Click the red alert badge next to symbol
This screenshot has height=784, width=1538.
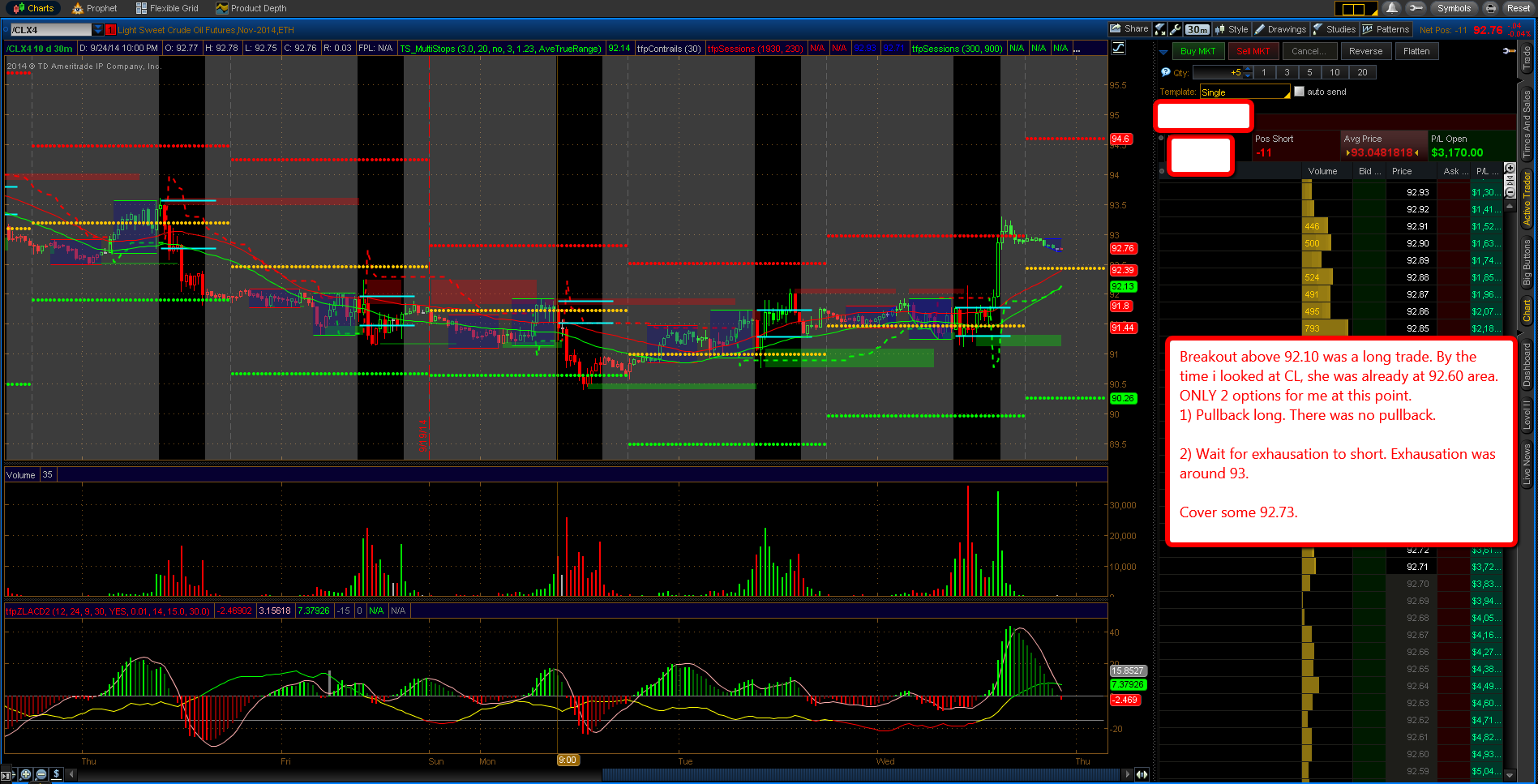coord(111,30)
